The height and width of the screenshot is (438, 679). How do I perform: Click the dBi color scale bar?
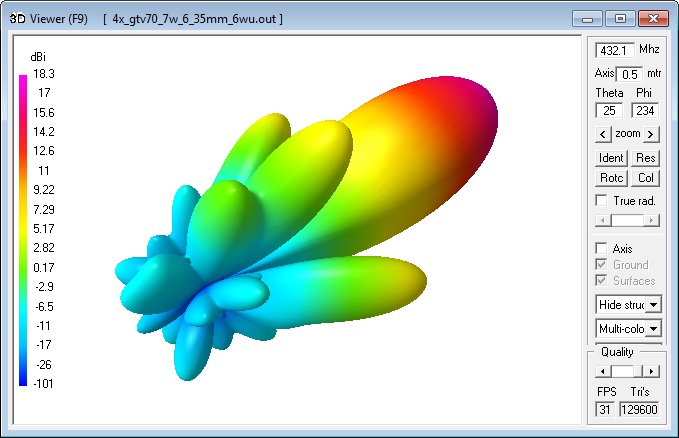[23, 230]
